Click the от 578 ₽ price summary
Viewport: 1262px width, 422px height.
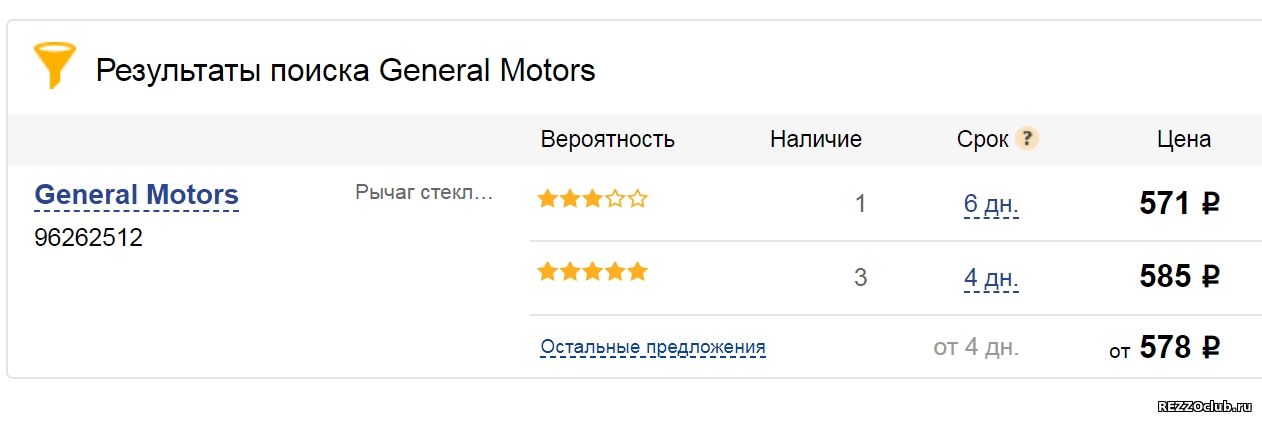(1165, 348)
